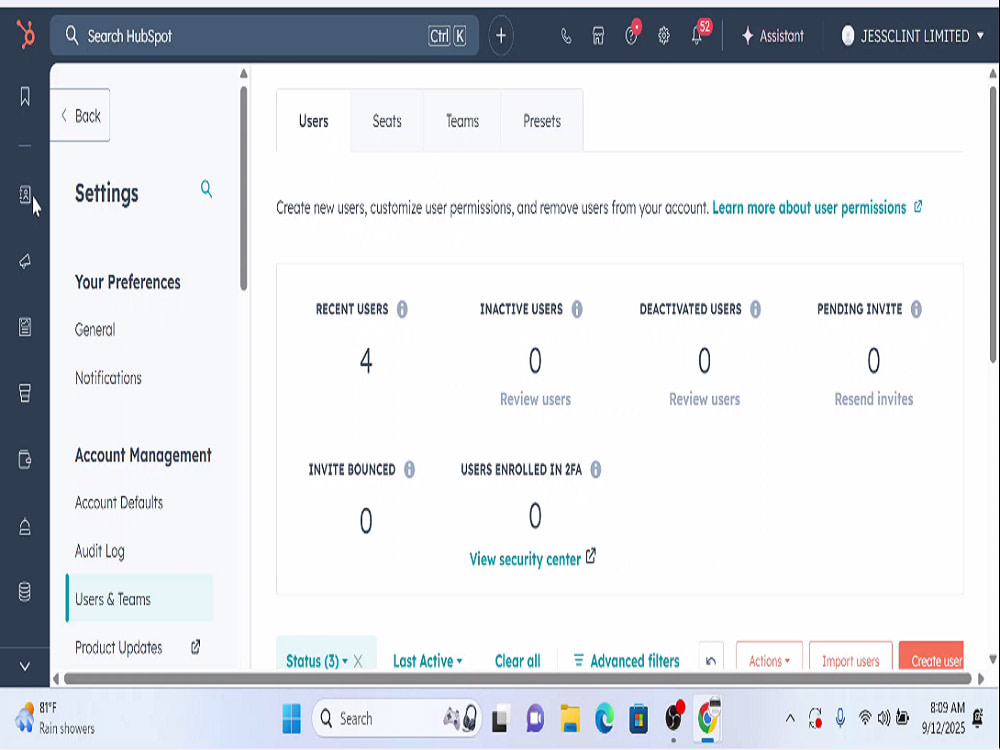Click the settings panel vertical scrollbar
This screenshot has width=1000, height=750.
244,189
